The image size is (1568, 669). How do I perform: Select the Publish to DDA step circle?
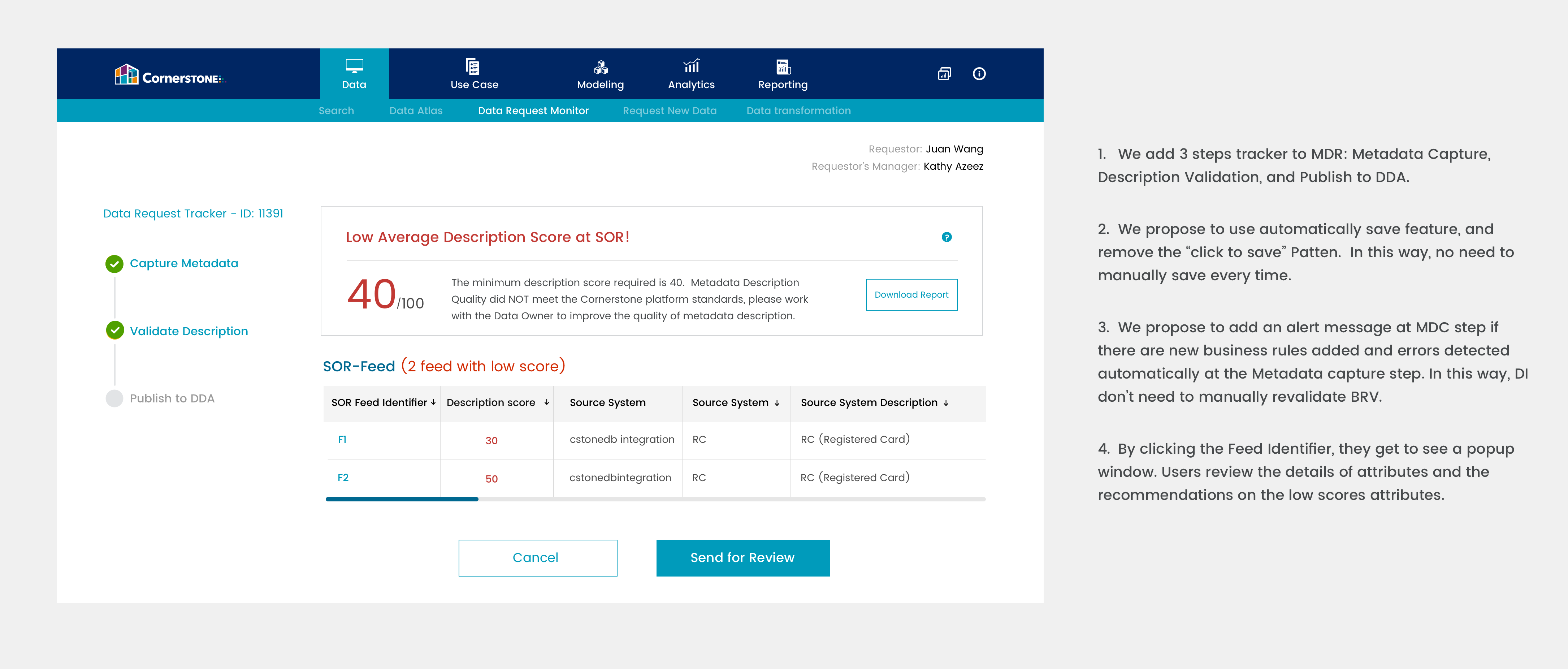[x=114, y=398]
